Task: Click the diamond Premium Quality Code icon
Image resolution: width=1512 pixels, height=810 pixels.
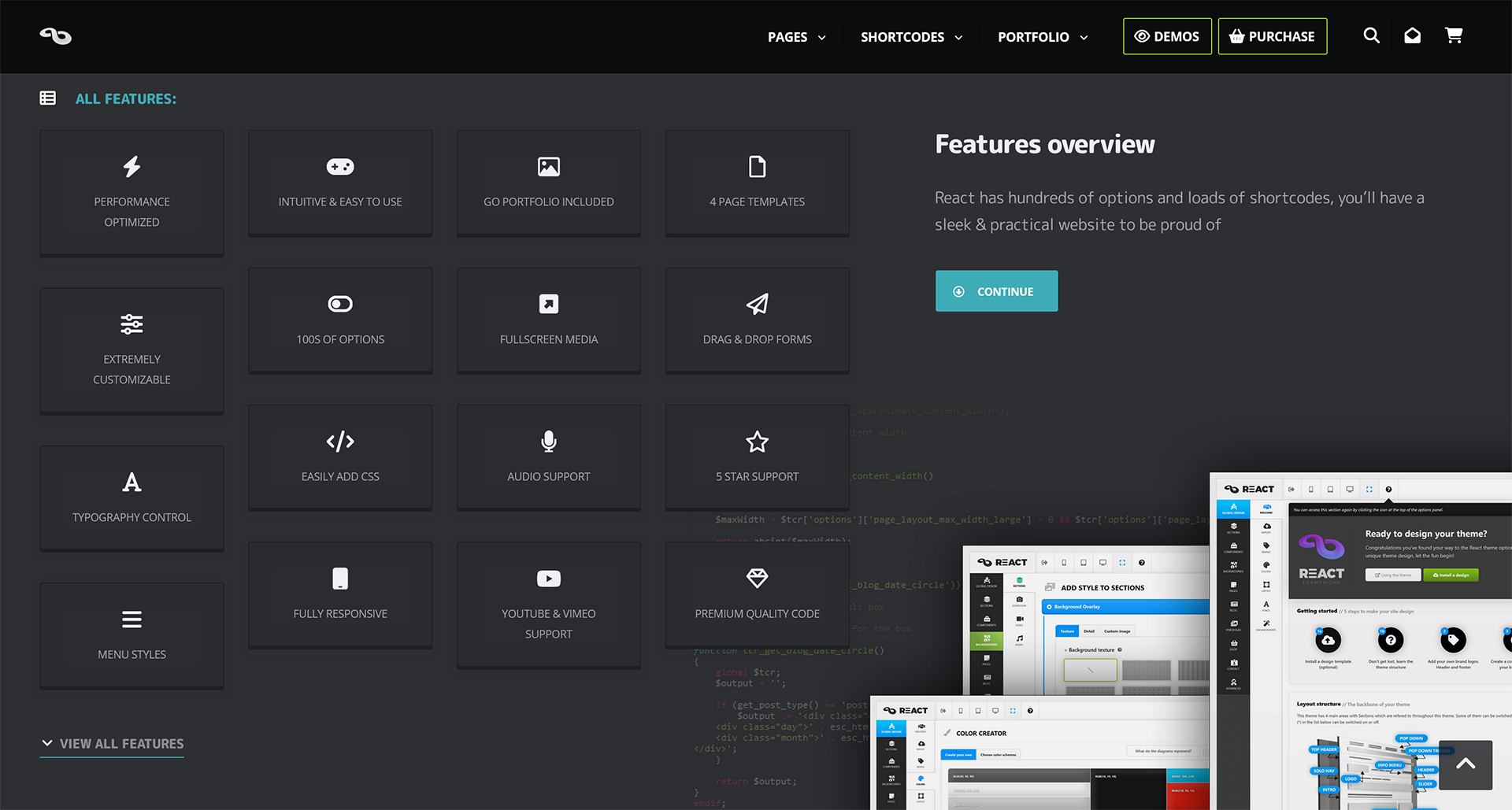Action: (757, 579)
